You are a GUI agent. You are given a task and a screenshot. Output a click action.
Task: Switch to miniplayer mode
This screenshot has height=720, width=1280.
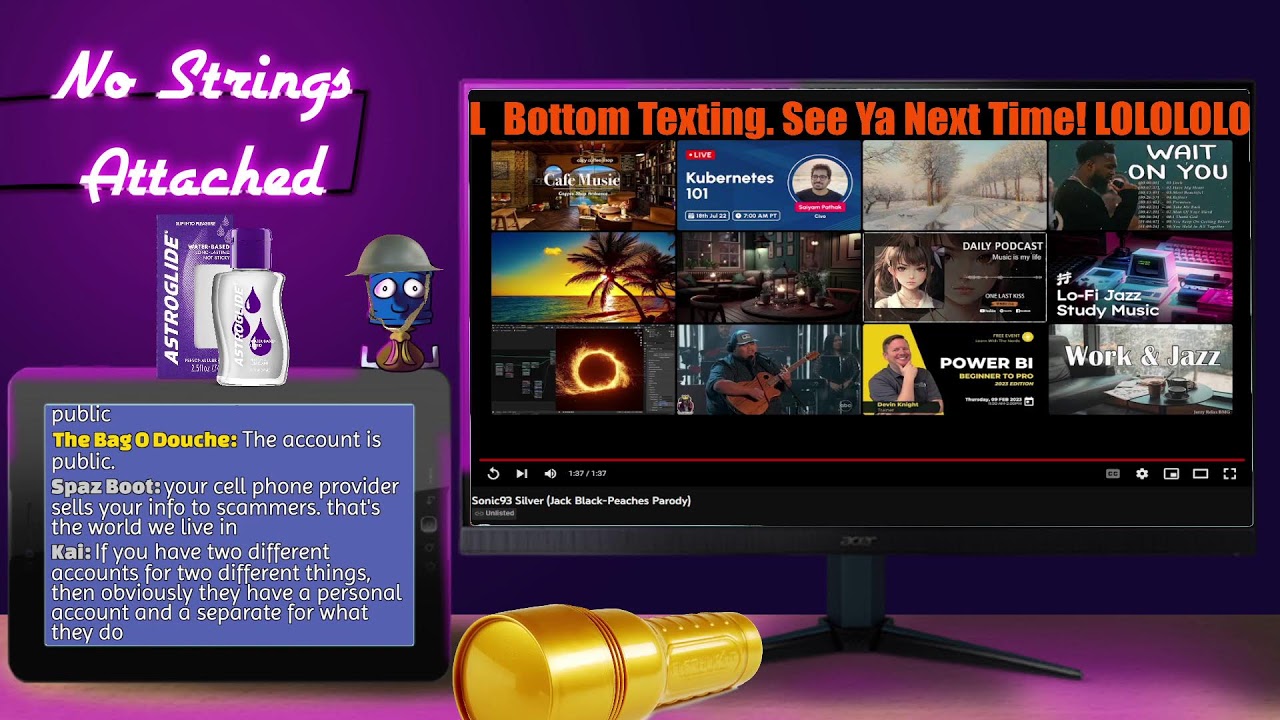click(x=1171, y=474)
